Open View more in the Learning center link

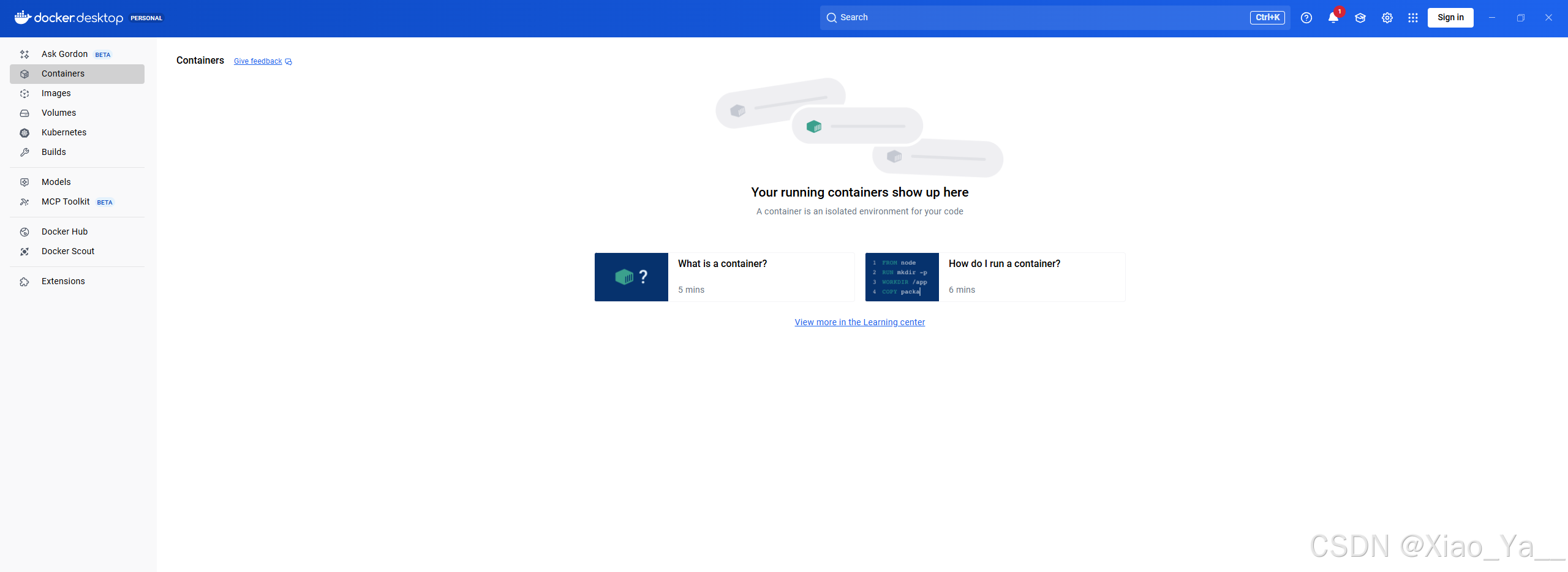click(x=859, y=322)
